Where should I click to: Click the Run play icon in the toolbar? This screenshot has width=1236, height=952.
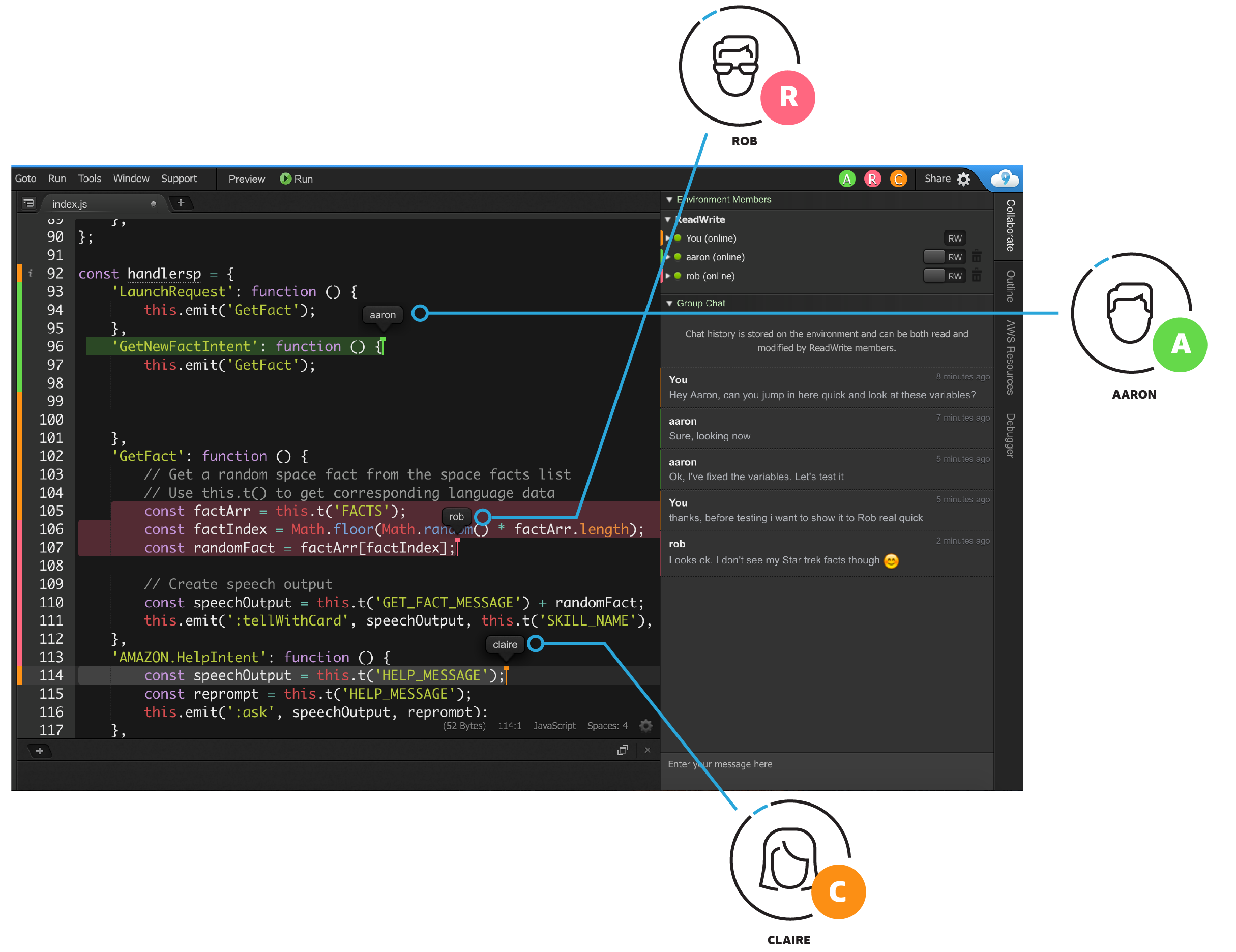click(286, 179)
